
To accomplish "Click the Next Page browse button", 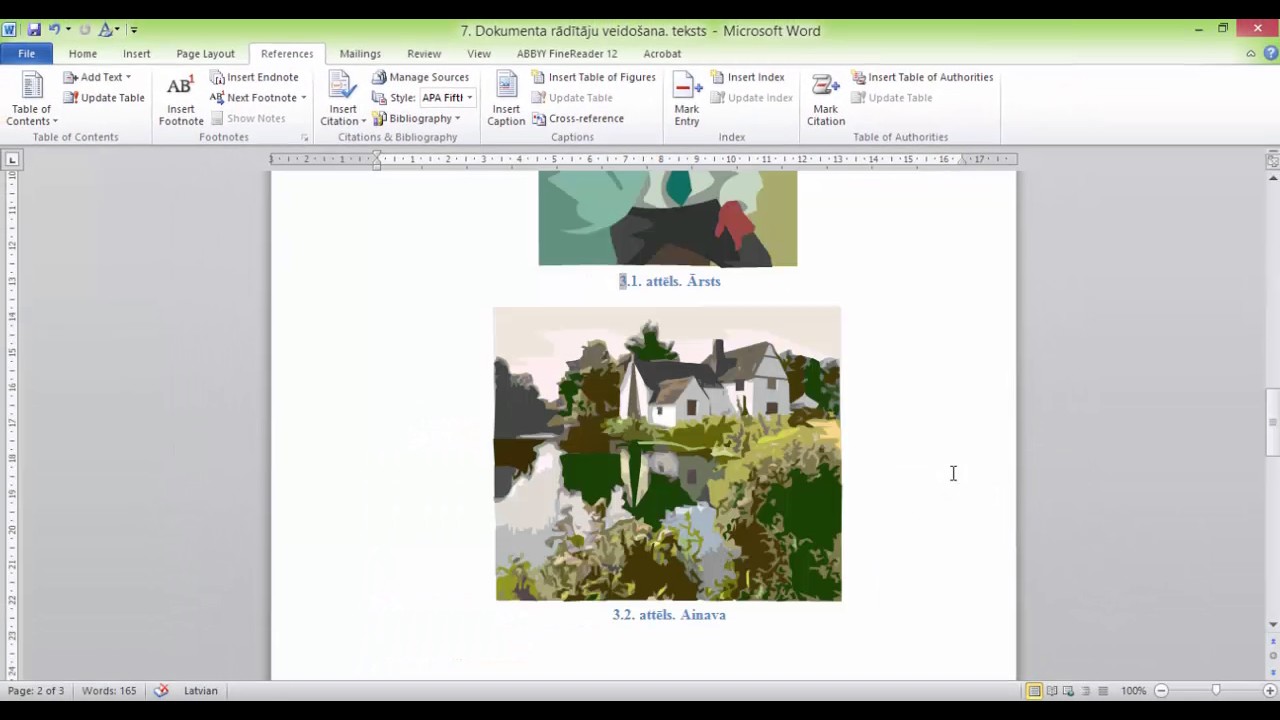I will (1273, 671).
